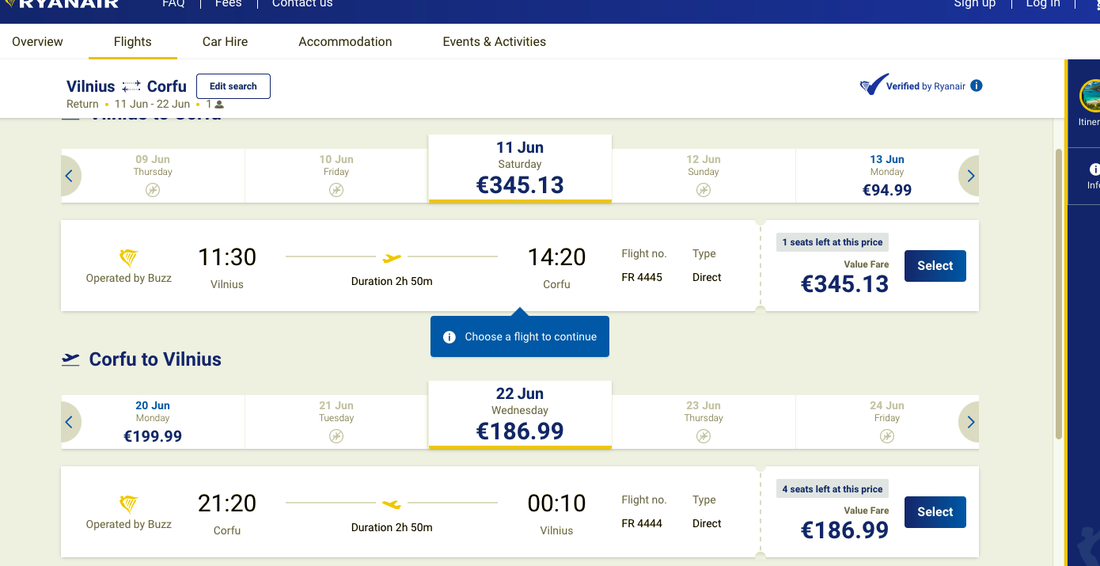Open the Accommodation tab

click(x=345, y=42)
